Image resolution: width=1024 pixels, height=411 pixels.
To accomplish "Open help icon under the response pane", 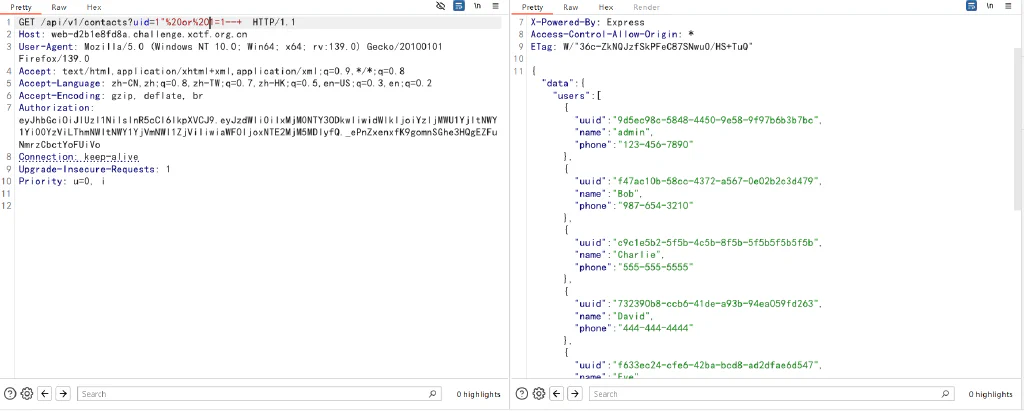I will tap(522, 393).
